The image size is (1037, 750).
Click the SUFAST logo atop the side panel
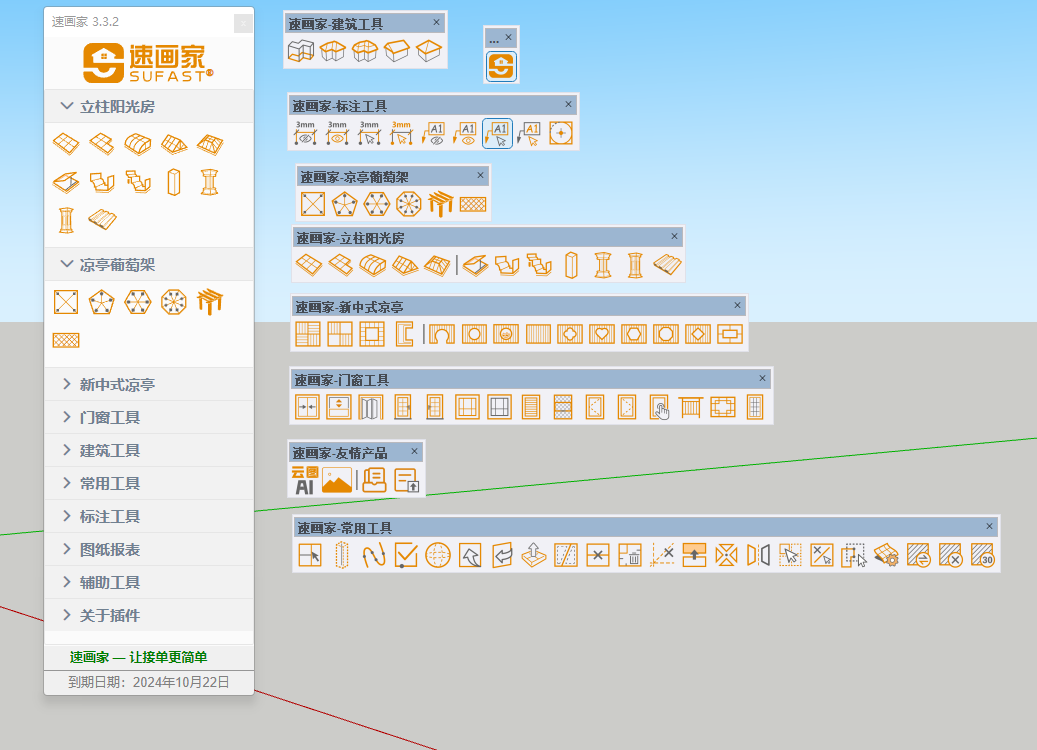pos(148,63)
